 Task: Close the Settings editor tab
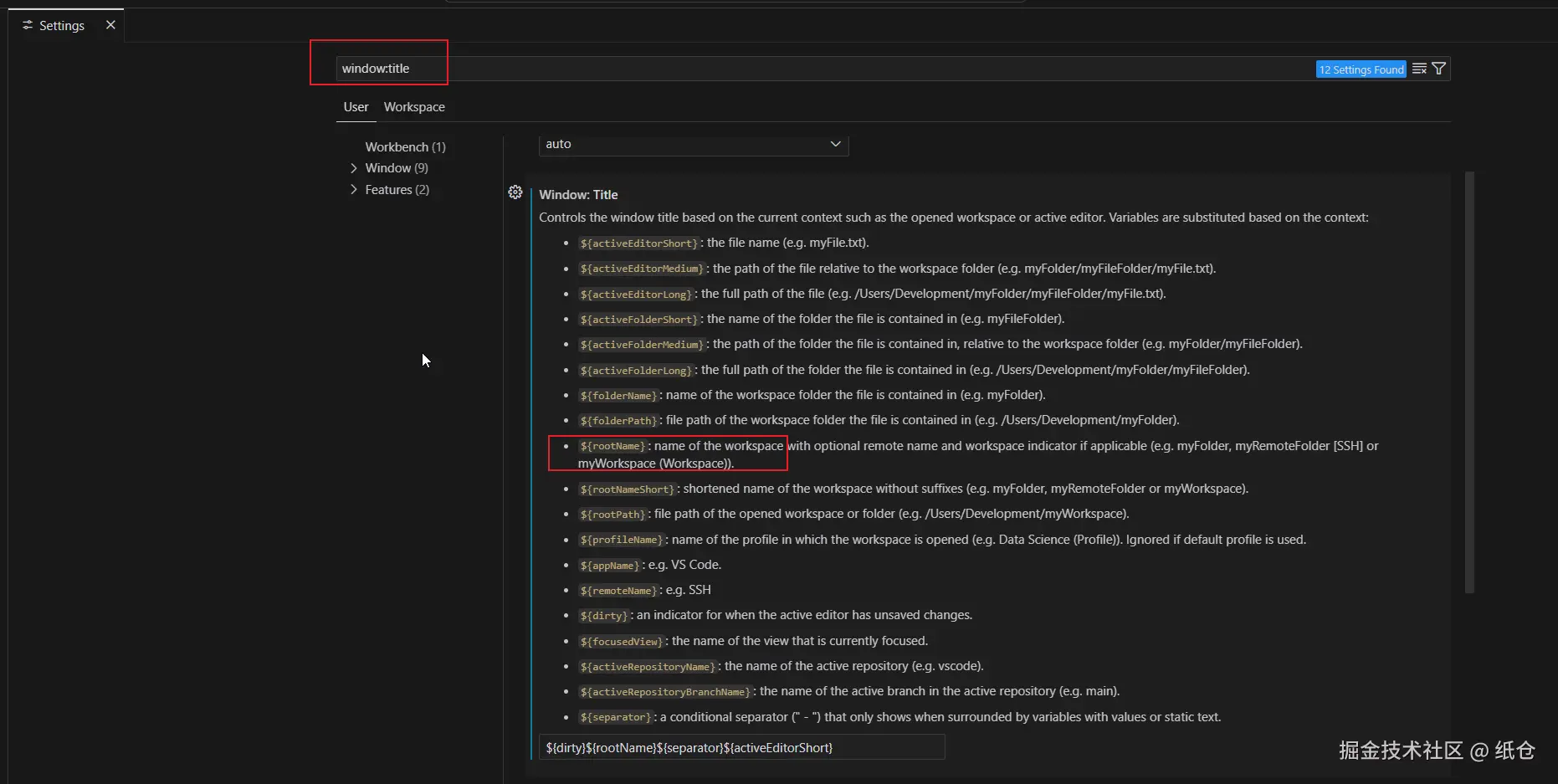coord(110,25)
